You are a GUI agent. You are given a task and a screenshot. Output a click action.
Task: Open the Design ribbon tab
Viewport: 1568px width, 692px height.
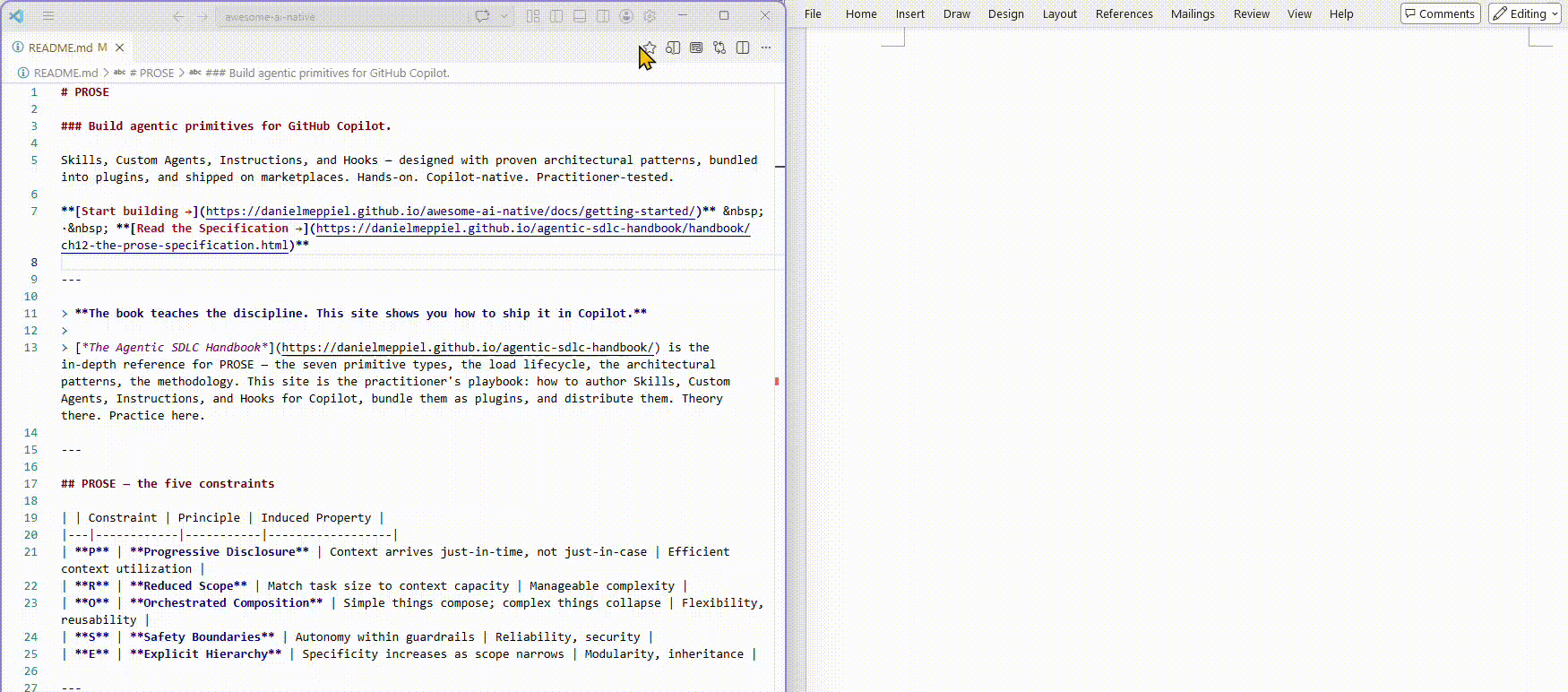click(1005, 13)
